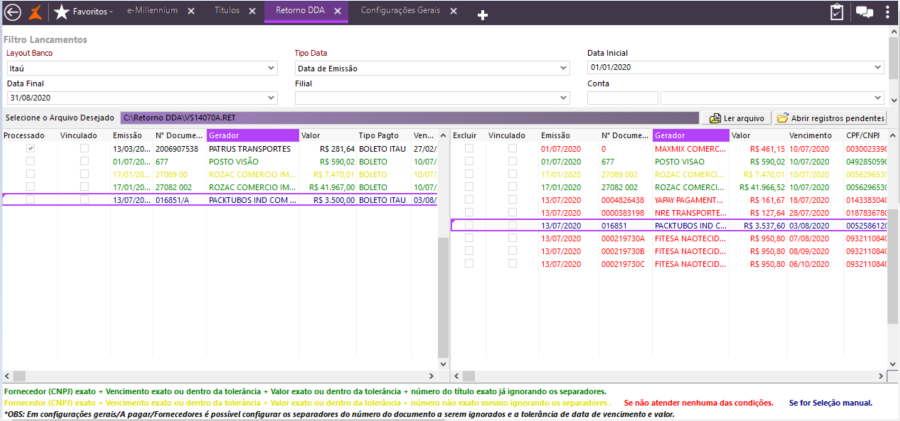Image resolution: width=900 pixels, height=421 pixels.
Task: Add a new tab with plus icon
Action: 483,16
